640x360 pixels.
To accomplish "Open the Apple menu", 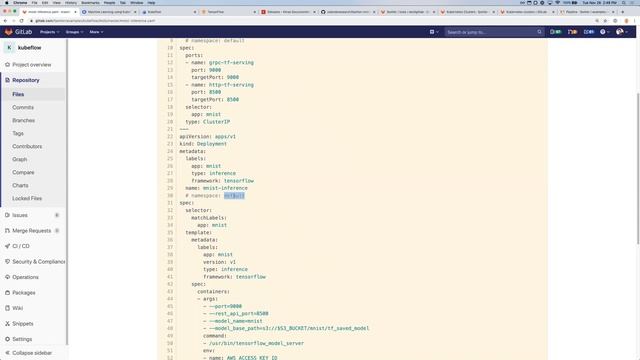I will [6, 2].
